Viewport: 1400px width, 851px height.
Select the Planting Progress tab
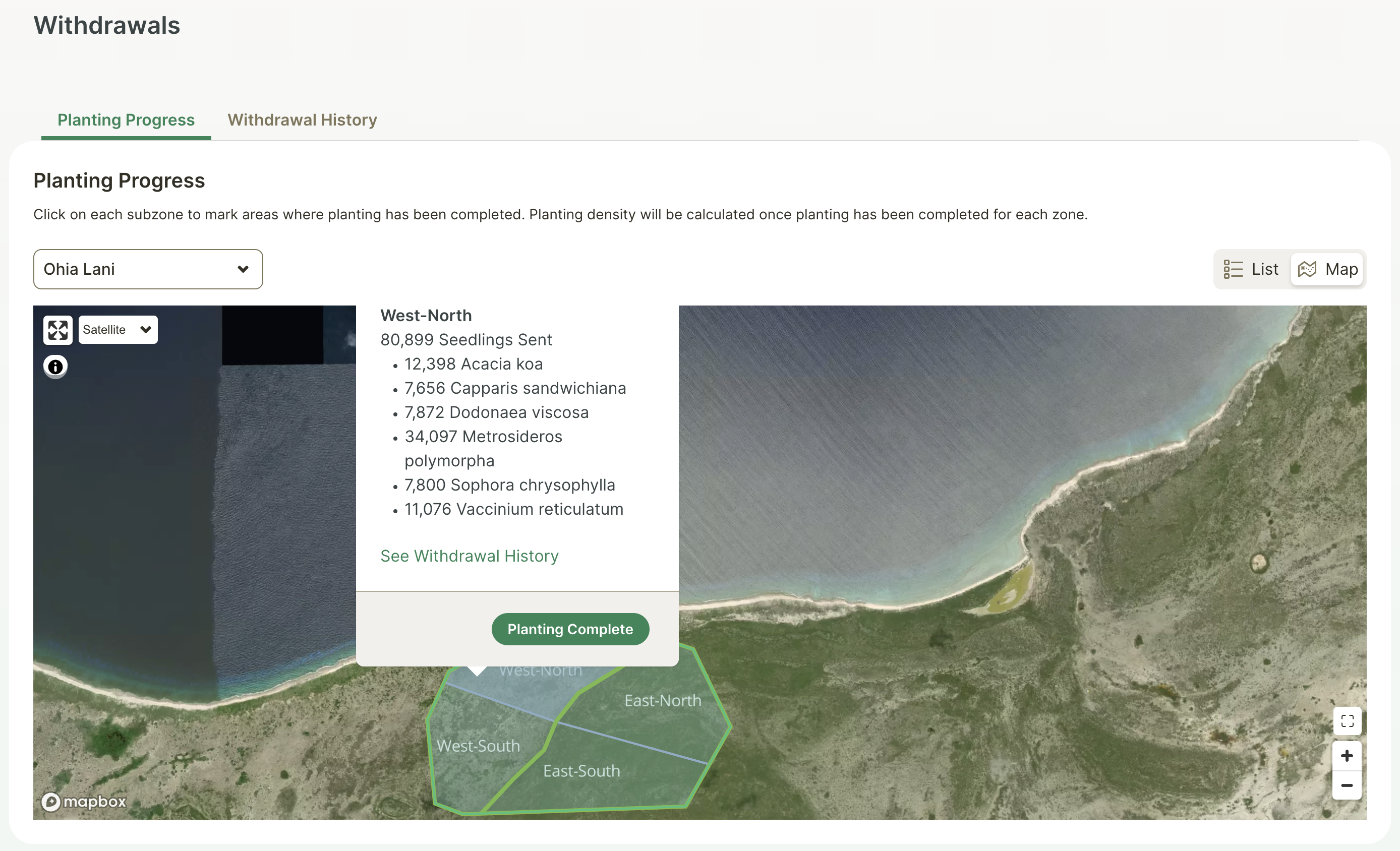(x=126, y=120)
